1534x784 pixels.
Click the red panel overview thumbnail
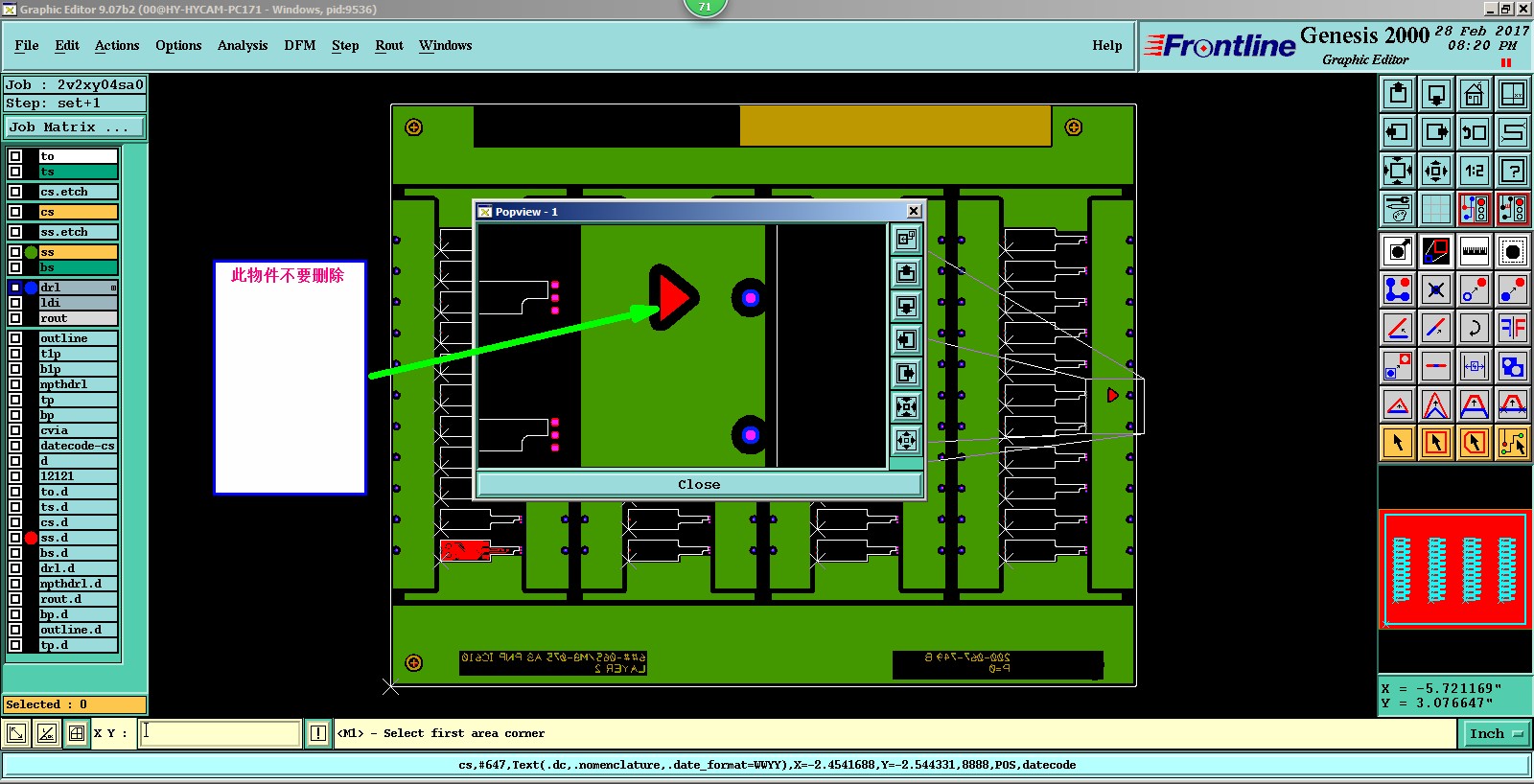(1454, 569)
